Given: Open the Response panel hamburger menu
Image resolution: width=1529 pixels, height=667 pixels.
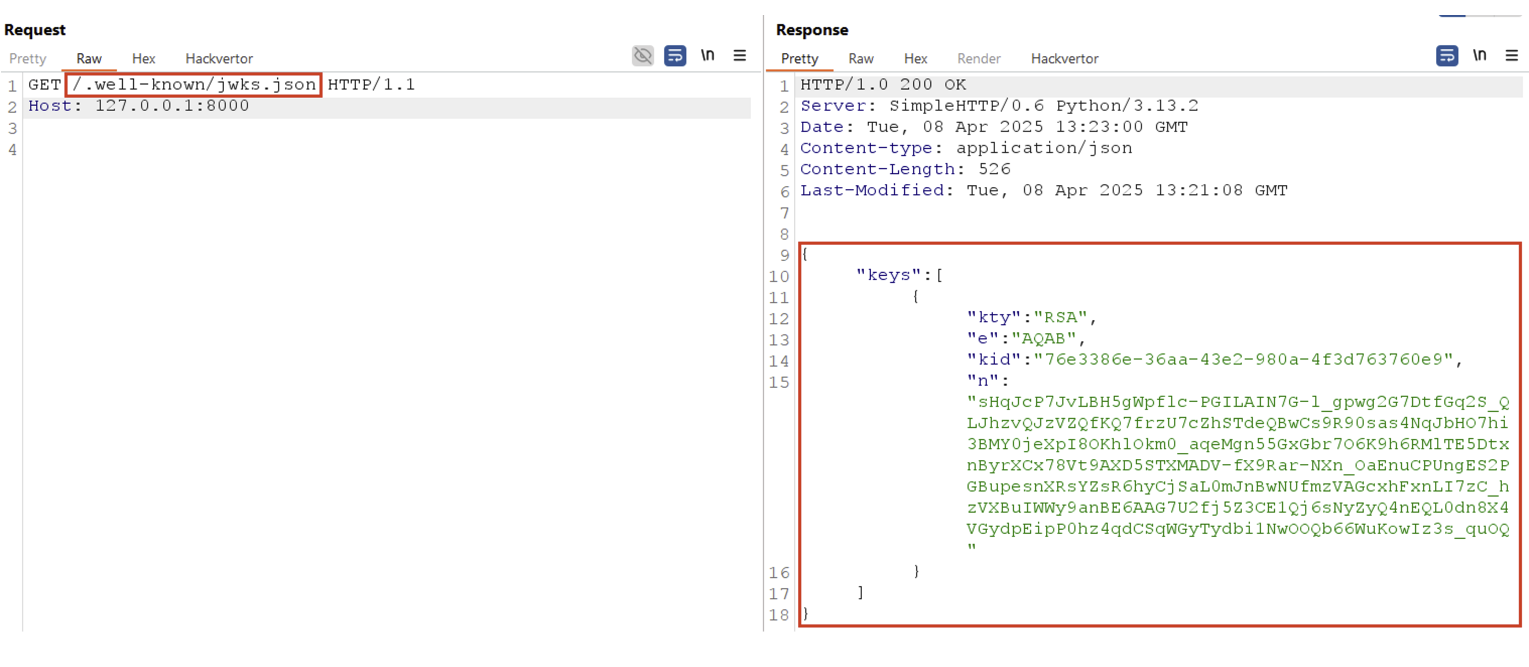Looking at the screenshot, I should tap(1512, 56).
